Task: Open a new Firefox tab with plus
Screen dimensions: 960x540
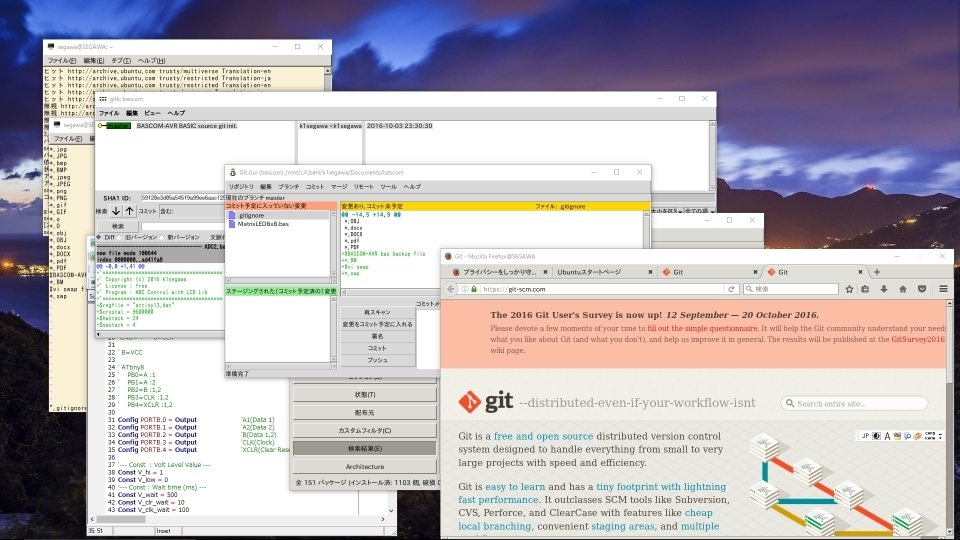Action: coord(877,272)
